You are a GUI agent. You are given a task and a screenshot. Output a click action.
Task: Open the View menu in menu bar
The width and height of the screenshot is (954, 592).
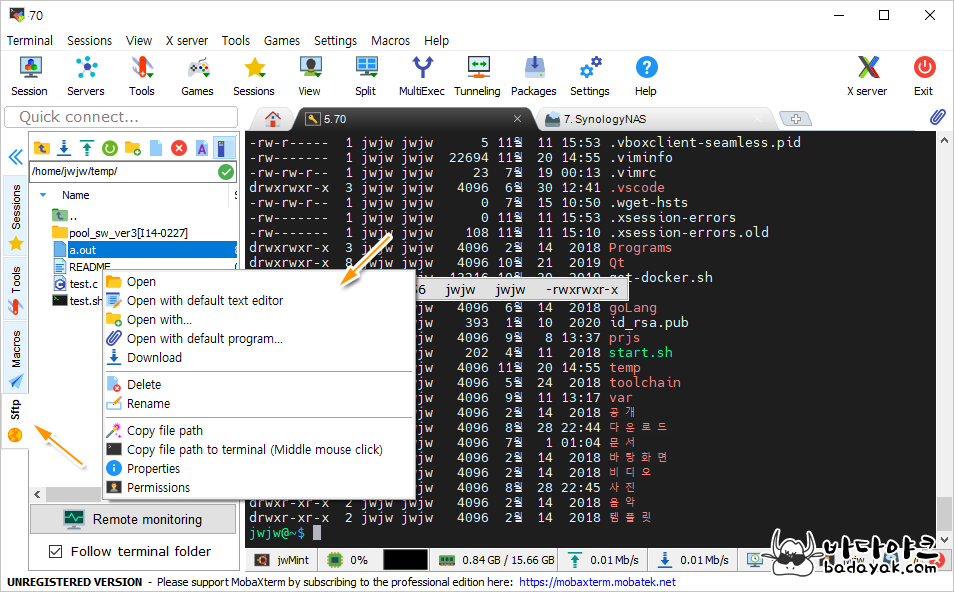point(139,41)
